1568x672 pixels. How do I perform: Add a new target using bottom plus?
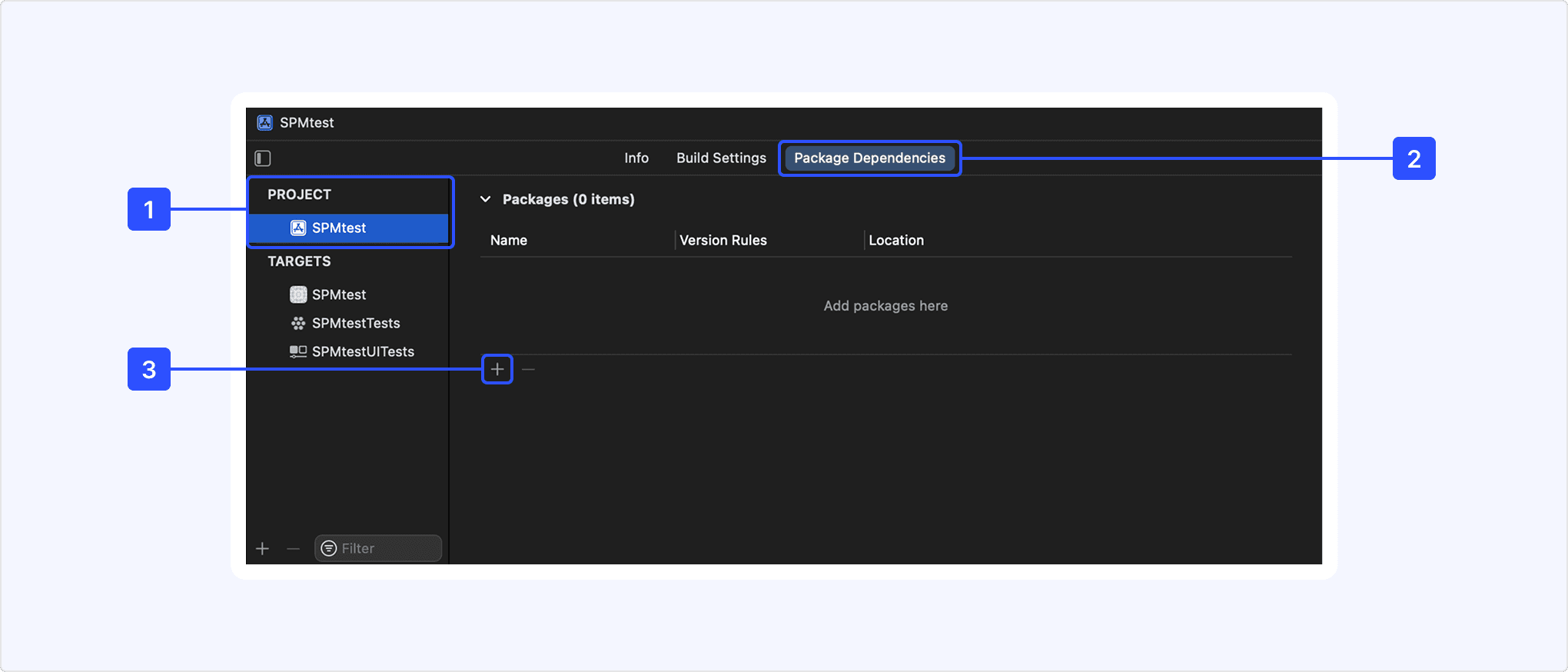(x=263, y=549)
